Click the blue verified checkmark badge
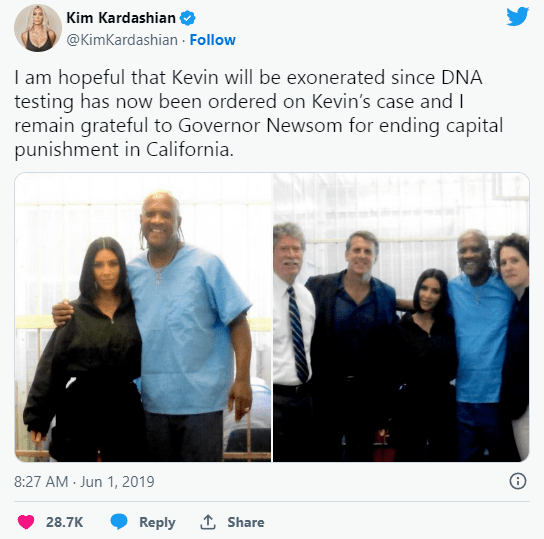544x539 pixels. 187,18
